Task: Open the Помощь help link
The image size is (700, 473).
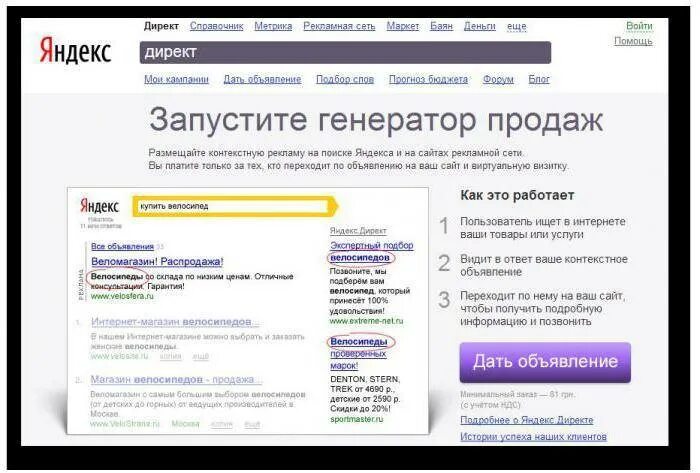Action: 633,41
